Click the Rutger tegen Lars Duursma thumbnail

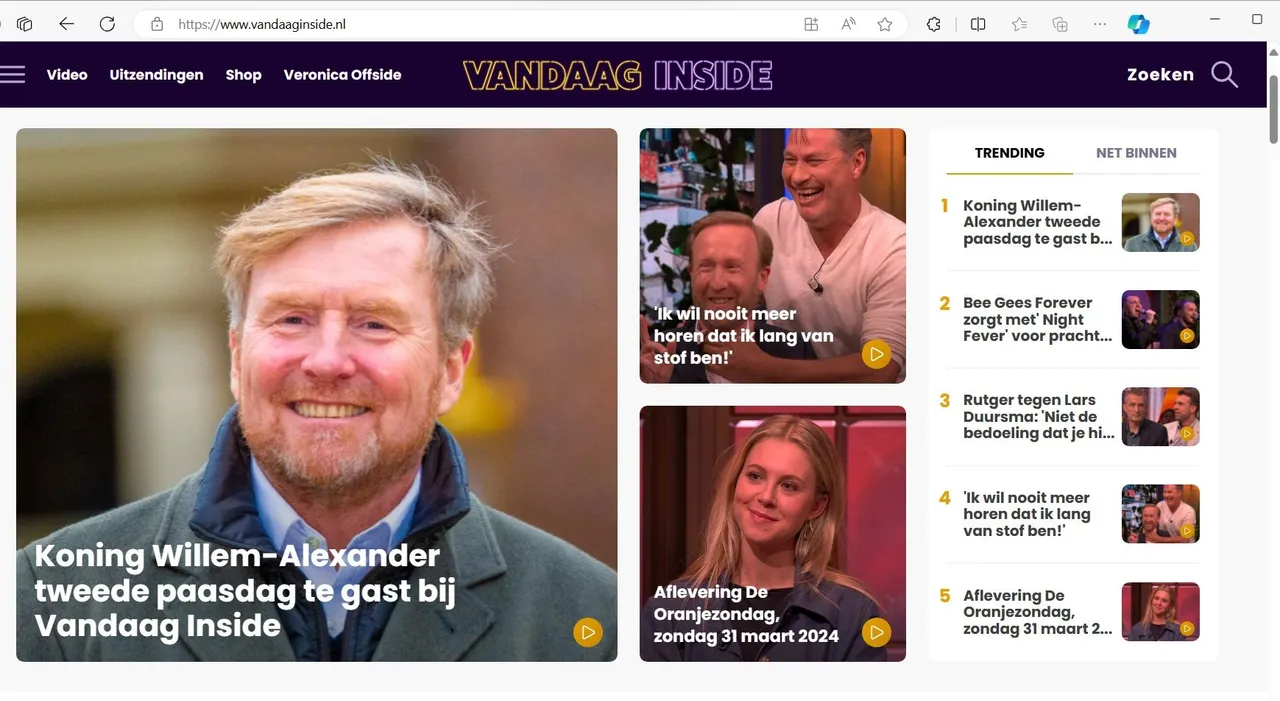(x=1160, y=416)
